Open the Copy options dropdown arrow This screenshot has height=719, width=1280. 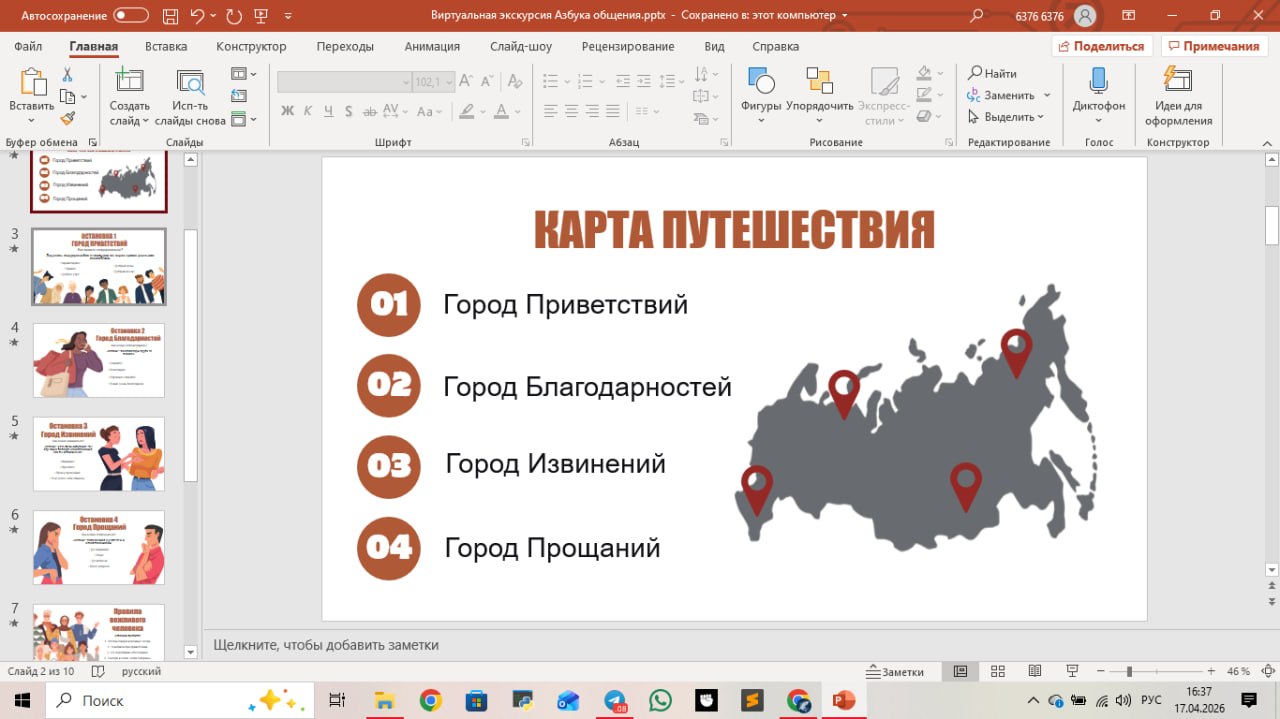tap(84, 97)
